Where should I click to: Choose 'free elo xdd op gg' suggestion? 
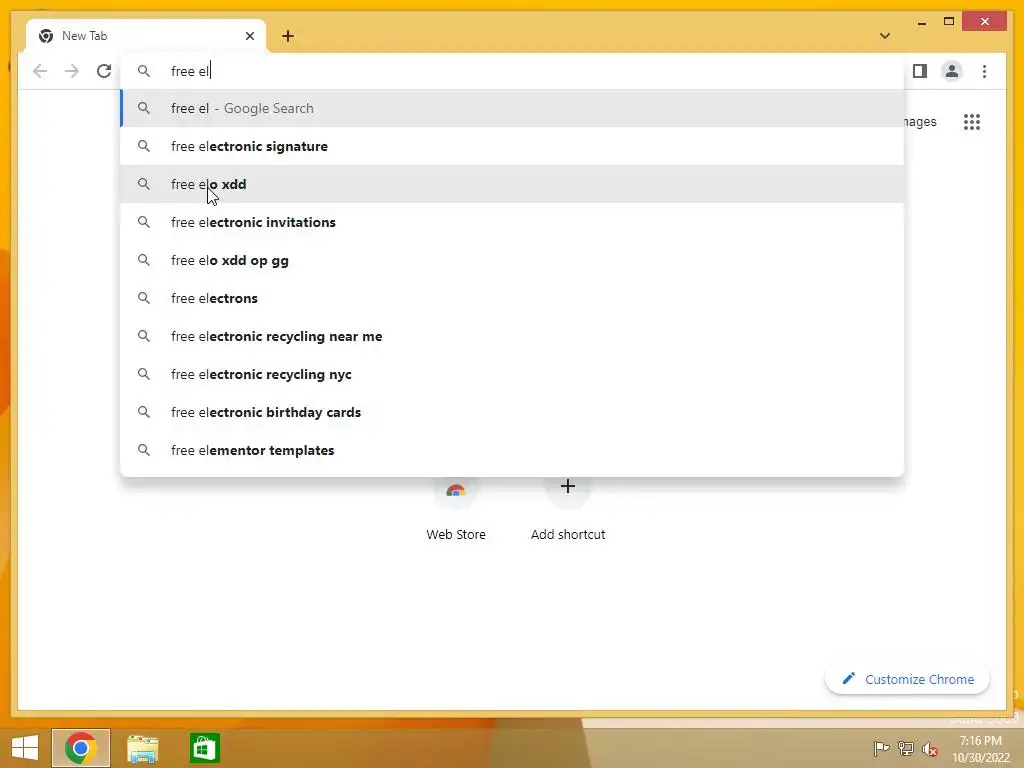[x=513, y=260]
